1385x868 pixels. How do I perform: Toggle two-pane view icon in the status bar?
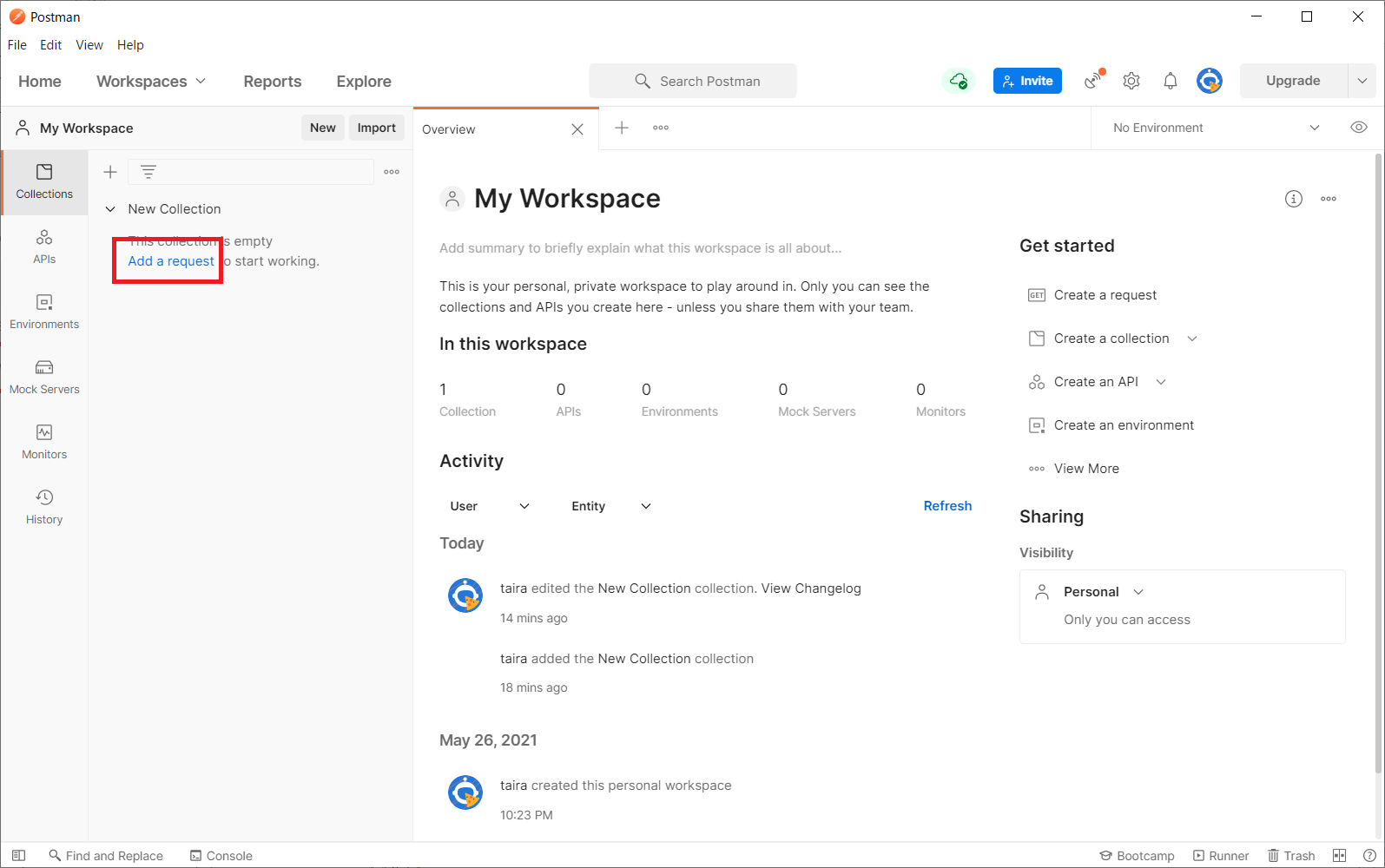pos(1340,856)
